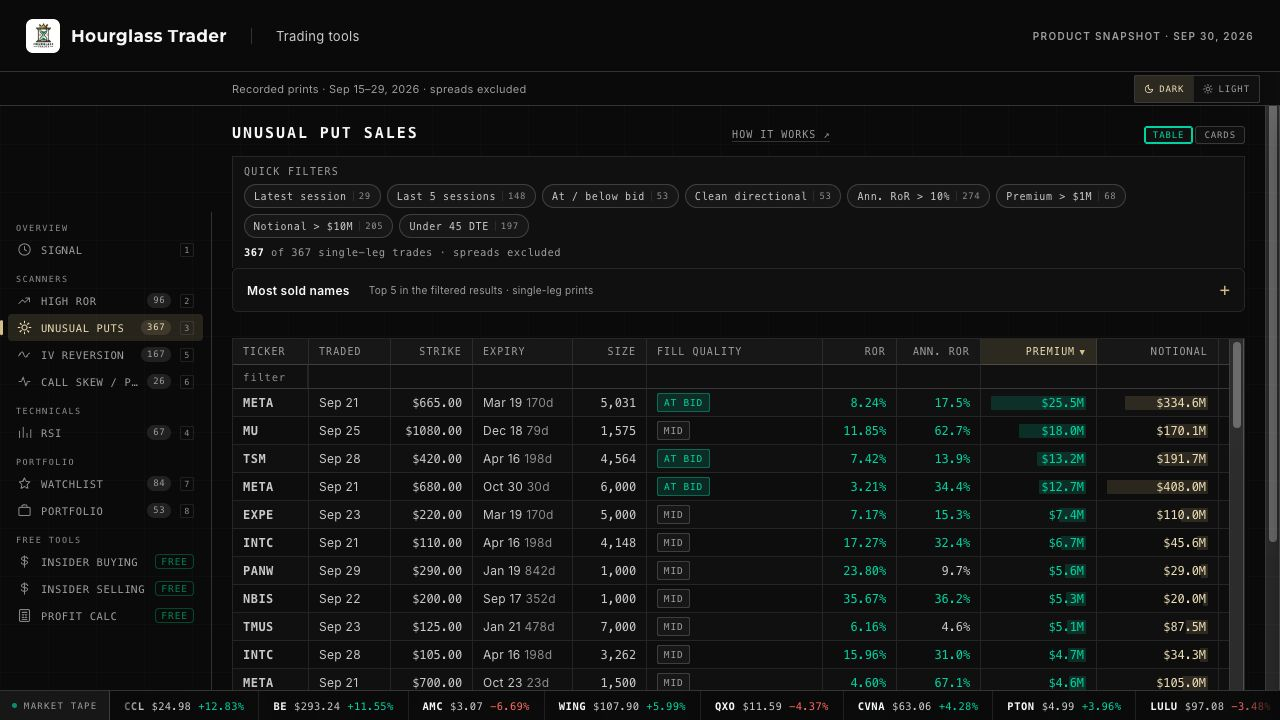Image resolution: width=1280 pixels, height=720 pixels.
Task: Click the AT BID badge in TSM row
Action: click(683, 459)
